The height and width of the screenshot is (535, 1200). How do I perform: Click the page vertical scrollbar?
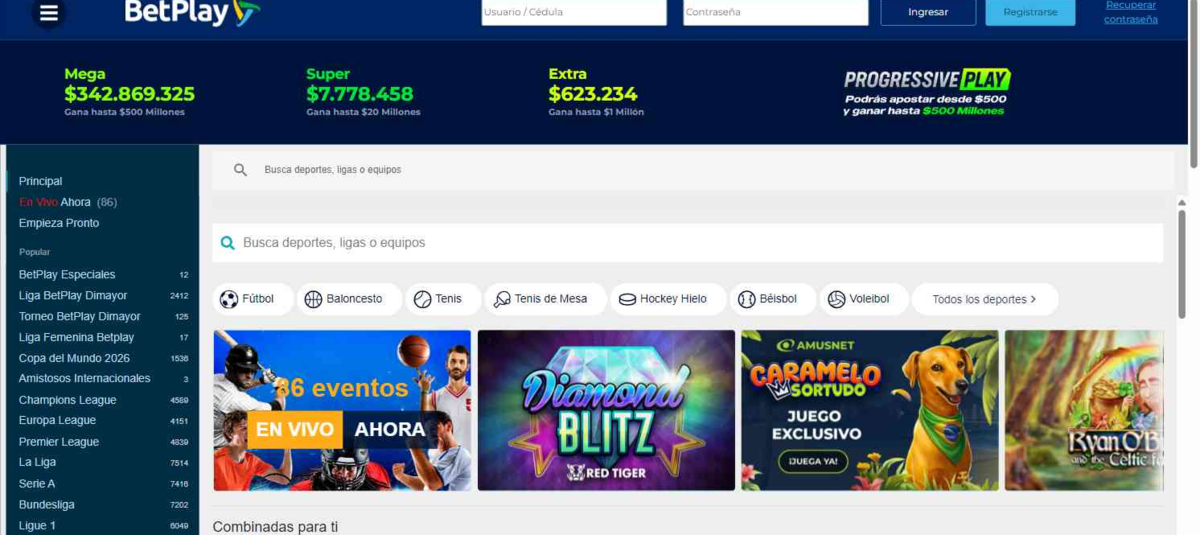(1194, 267)
